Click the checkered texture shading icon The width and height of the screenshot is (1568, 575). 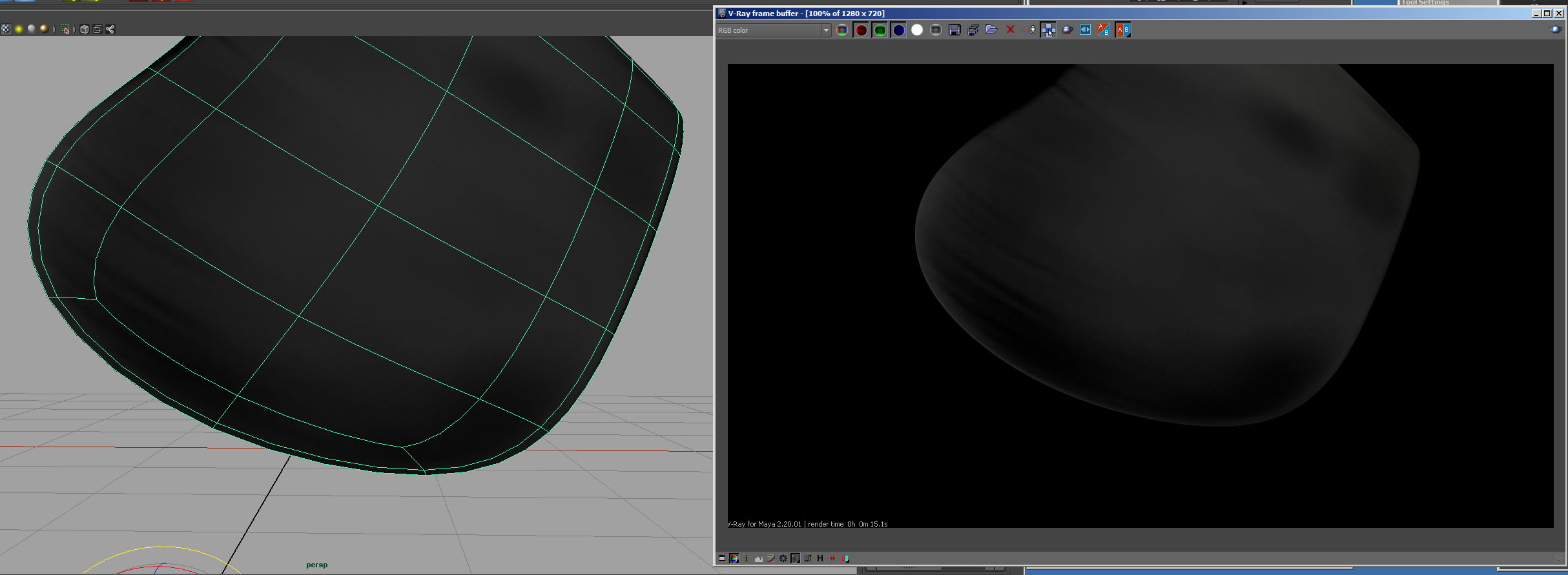point(6,29)
